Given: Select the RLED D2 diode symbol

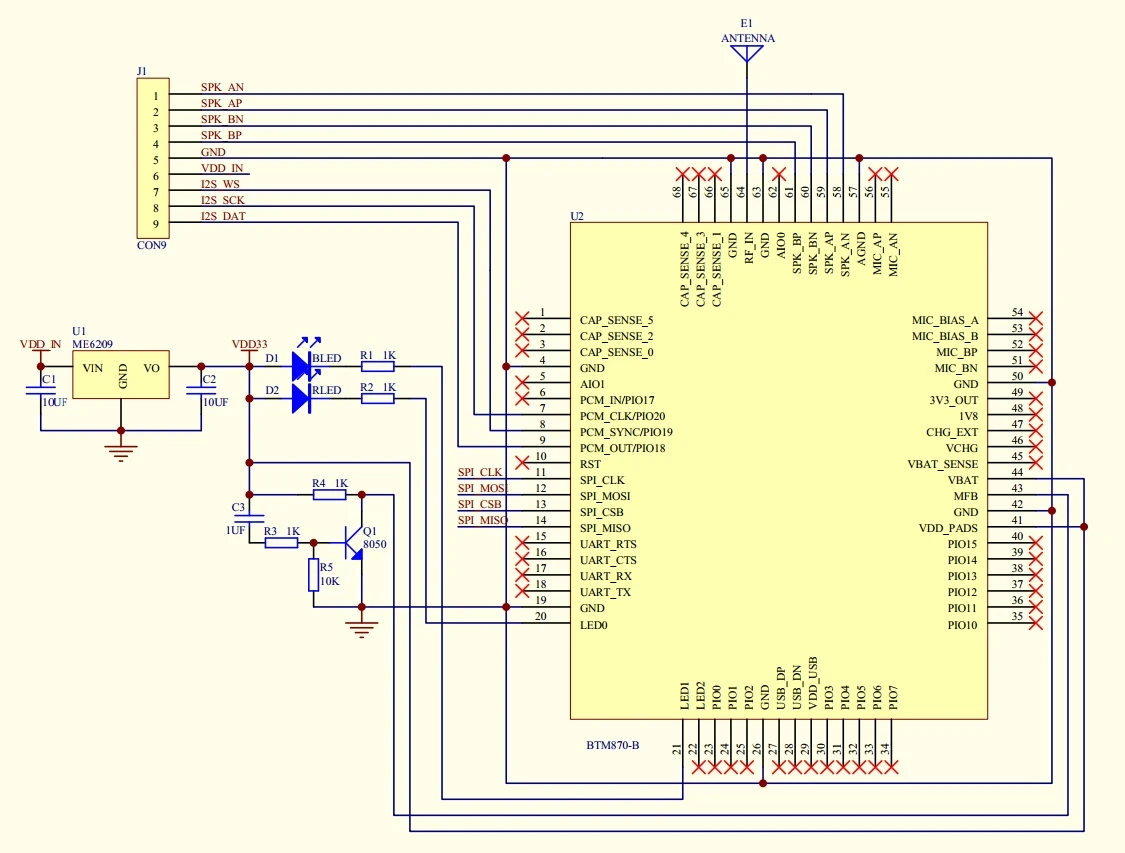Looking at the screenshot, I should (x=301, y=399).
